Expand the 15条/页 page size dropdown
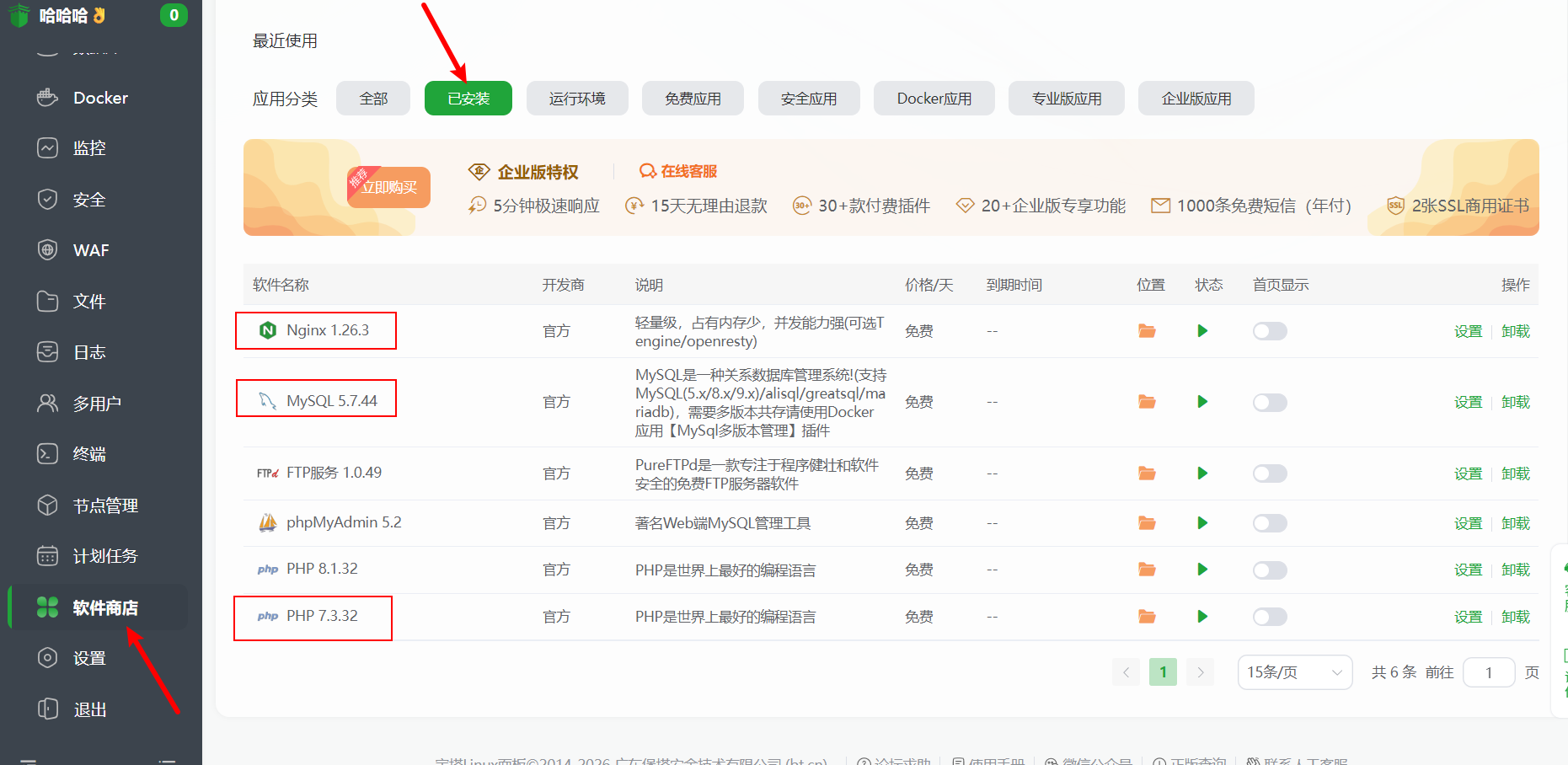1568x765 pixels. coord(1295,672)
